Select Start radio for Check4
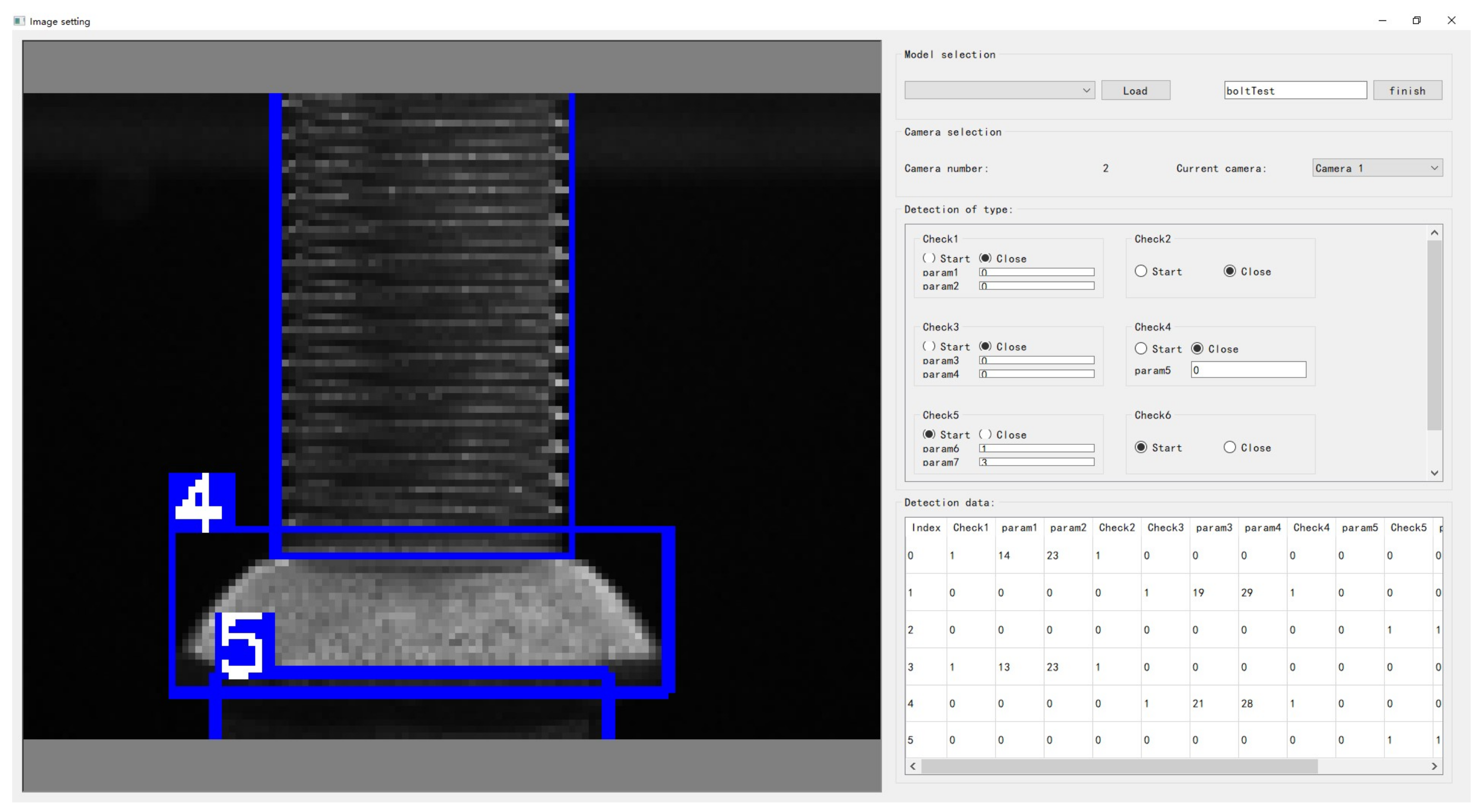 (1141, 348)
